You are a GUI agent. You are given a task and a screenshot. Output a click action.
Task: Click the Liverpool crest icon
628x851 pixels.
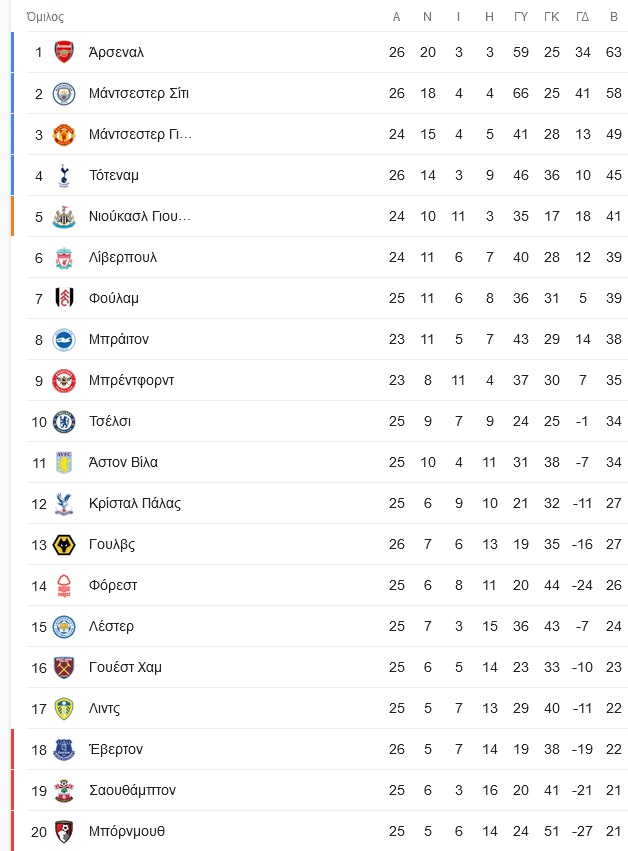coord(64,257)
